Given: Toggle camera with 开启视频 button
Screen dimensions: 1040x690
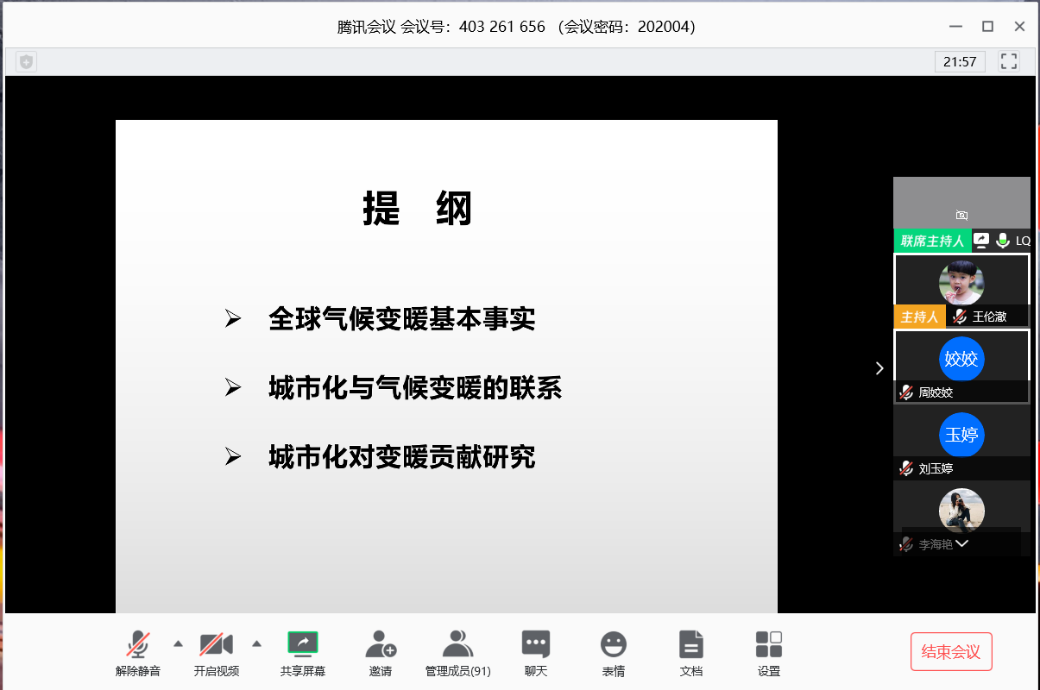Looking at the screenshot, I should tap(216, 645).
